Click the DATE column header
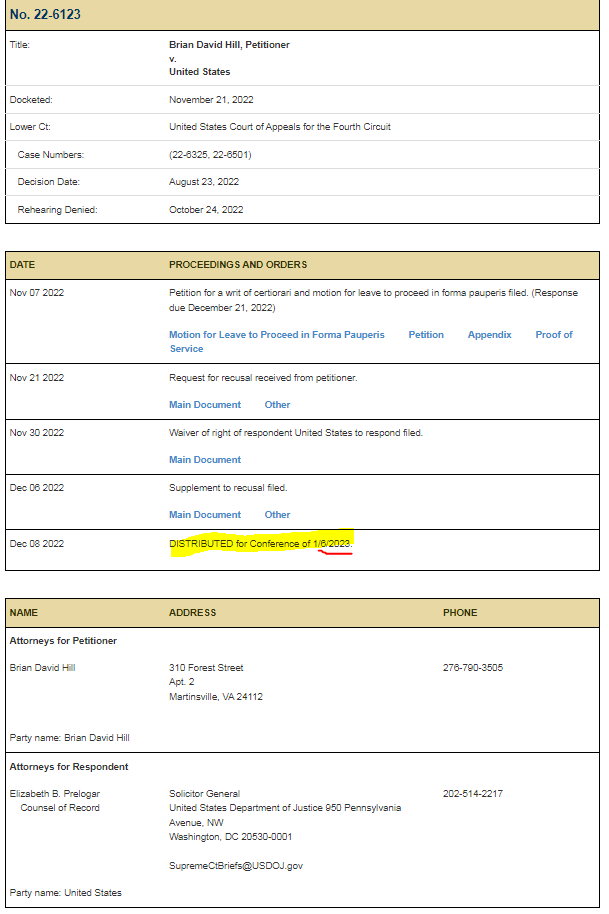 click(x=22, y=265)
